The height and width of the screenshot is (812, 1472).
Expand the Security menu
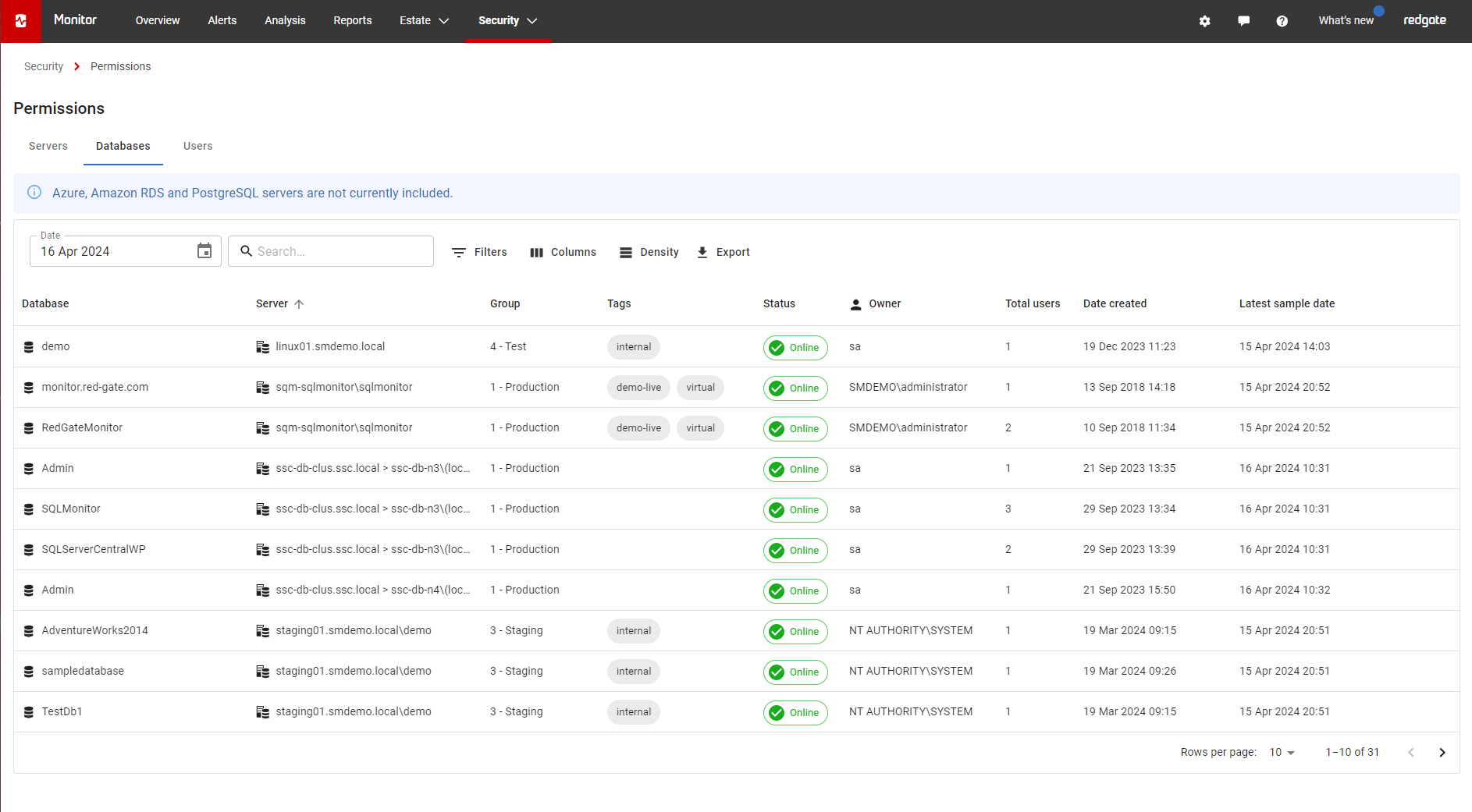tap(508, 21)
